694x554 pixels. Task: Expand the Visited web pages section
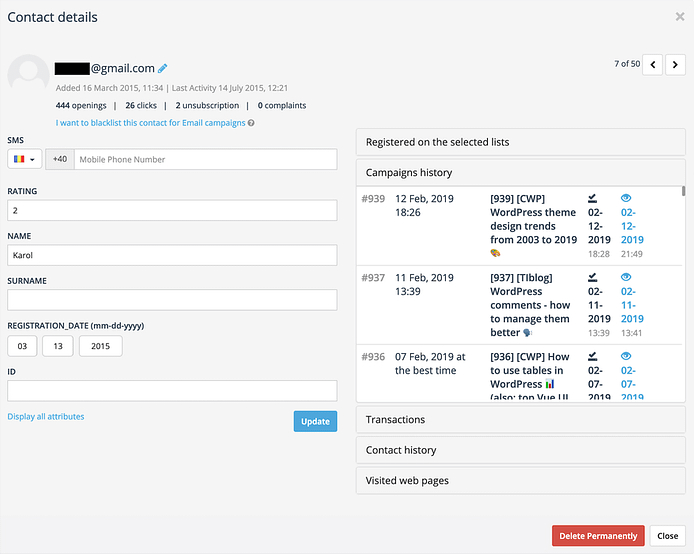tap(520, 481)
